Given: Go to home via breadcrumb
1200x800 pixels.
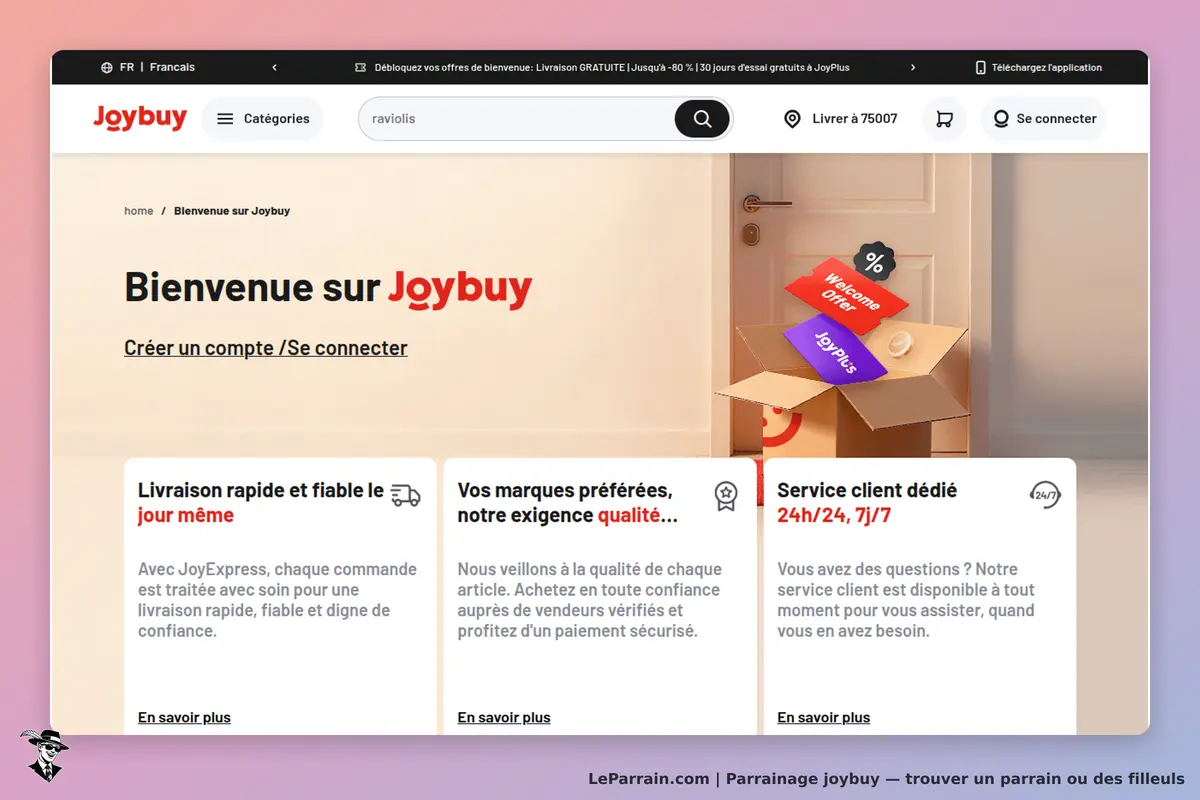Looking at the screenshot, I should coord(139,211).
